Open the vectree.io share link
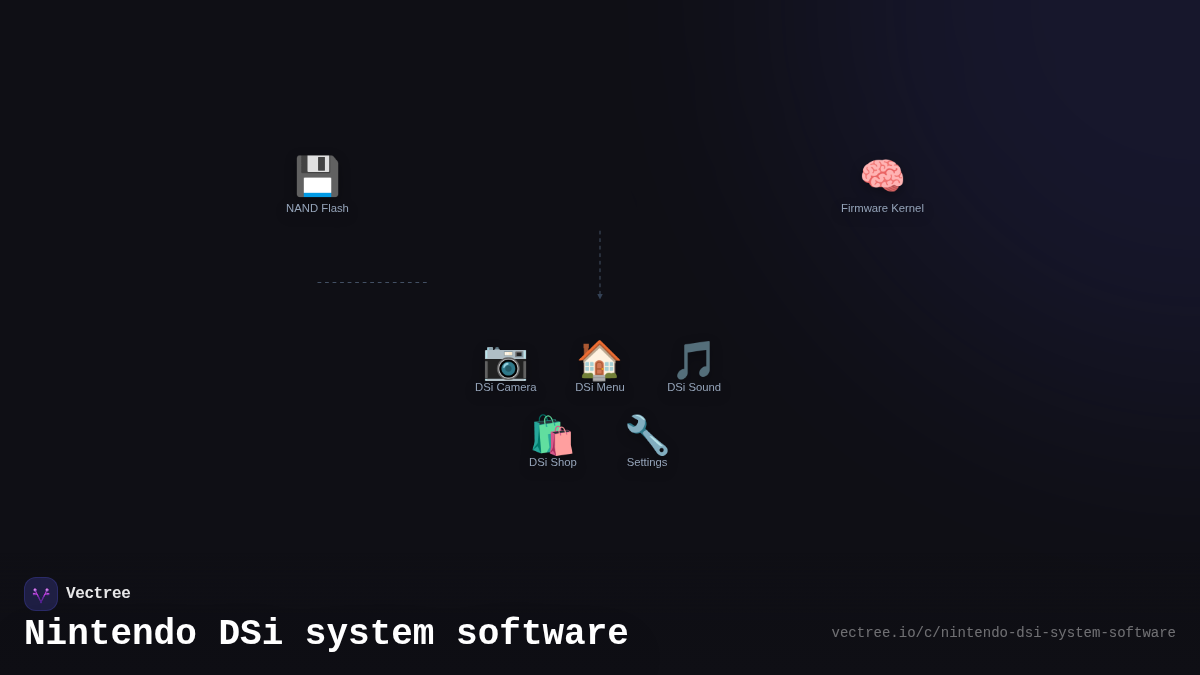This screenshot has height=675, width=1200. [x=1003, y=632]
